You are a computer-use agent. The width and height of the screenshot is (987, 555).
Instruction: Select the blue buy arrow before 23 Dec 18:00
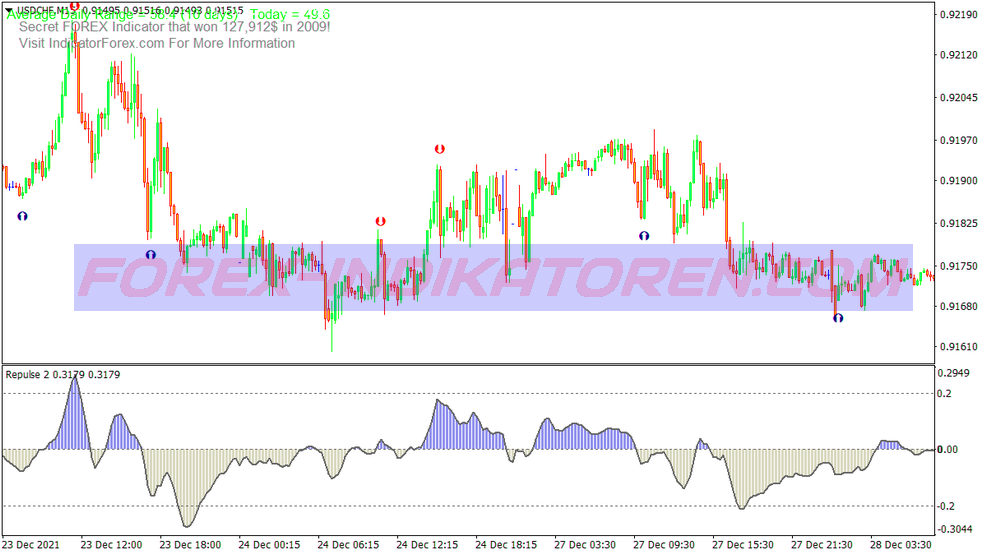point(150,255)
